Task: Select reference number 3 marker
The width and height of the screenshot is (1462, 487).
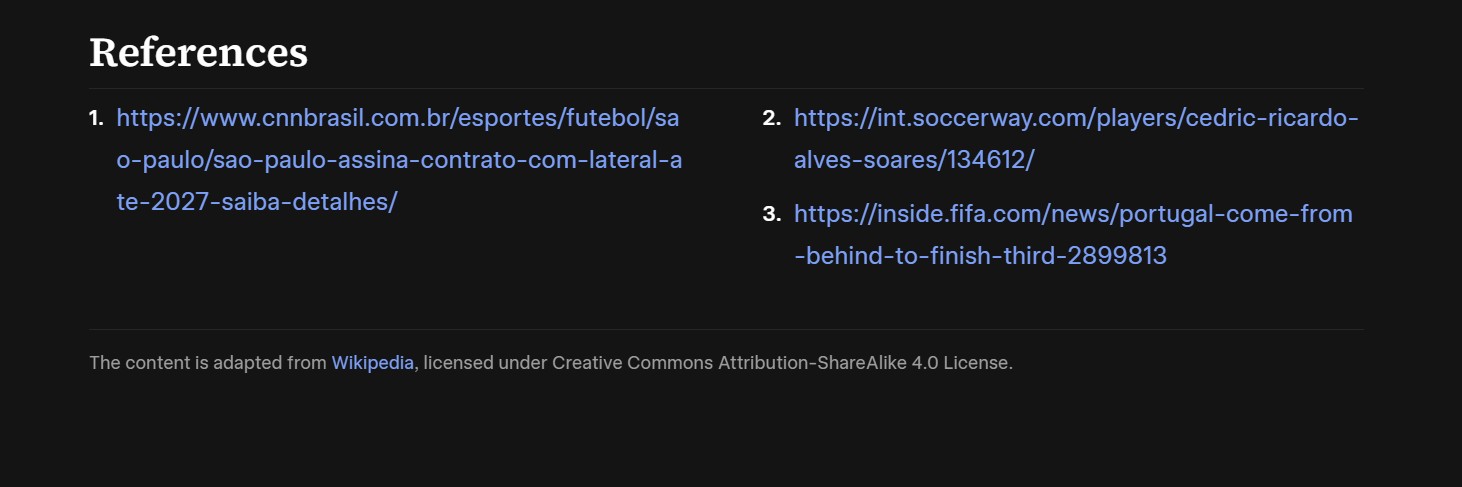Action: point(771,214)
